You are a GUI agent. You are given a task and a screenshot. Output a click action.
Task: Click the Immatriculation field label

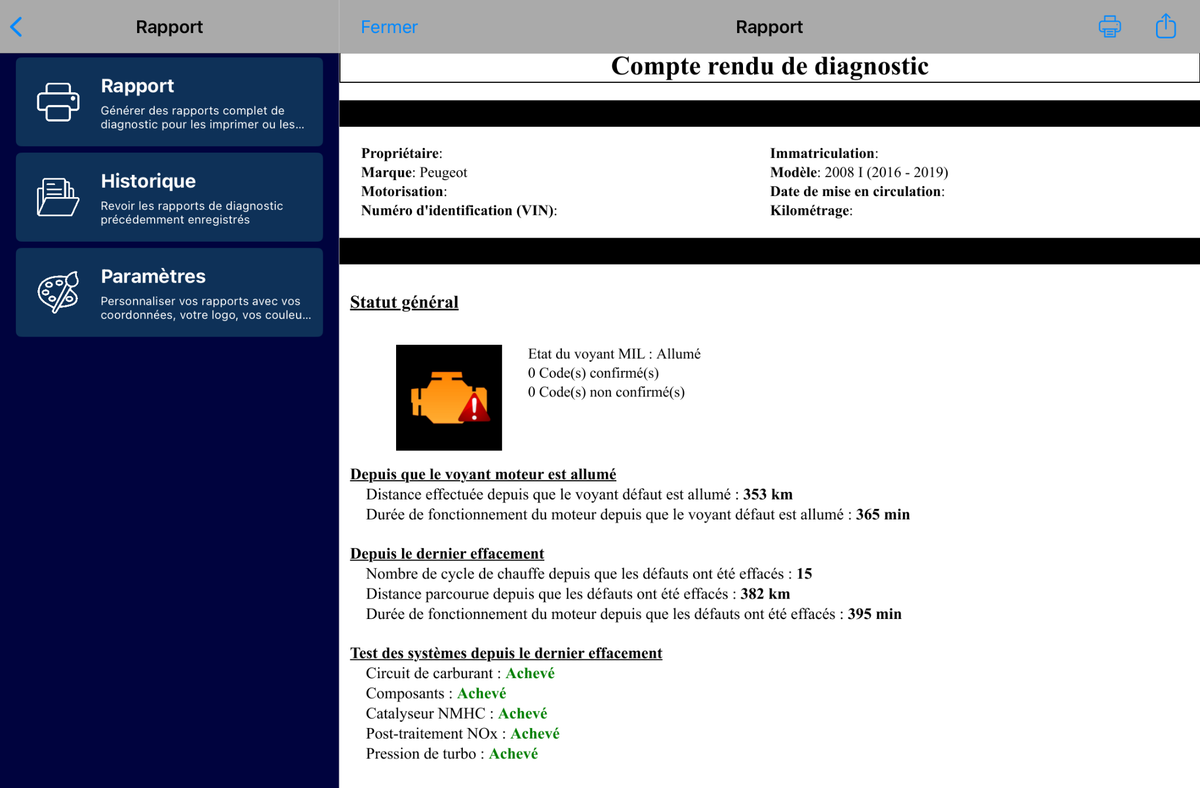coord(824,153)
